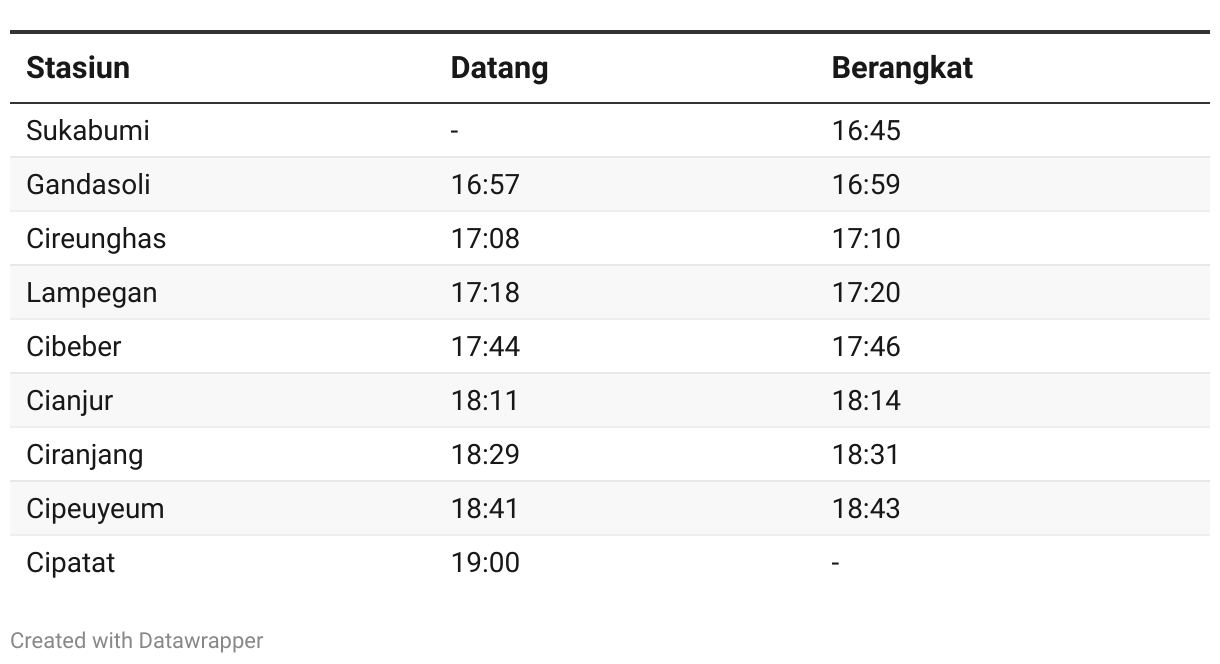Select the Cipatat station cell
The width and height of the screenshot is (1220, 664).
coord(71,563)
